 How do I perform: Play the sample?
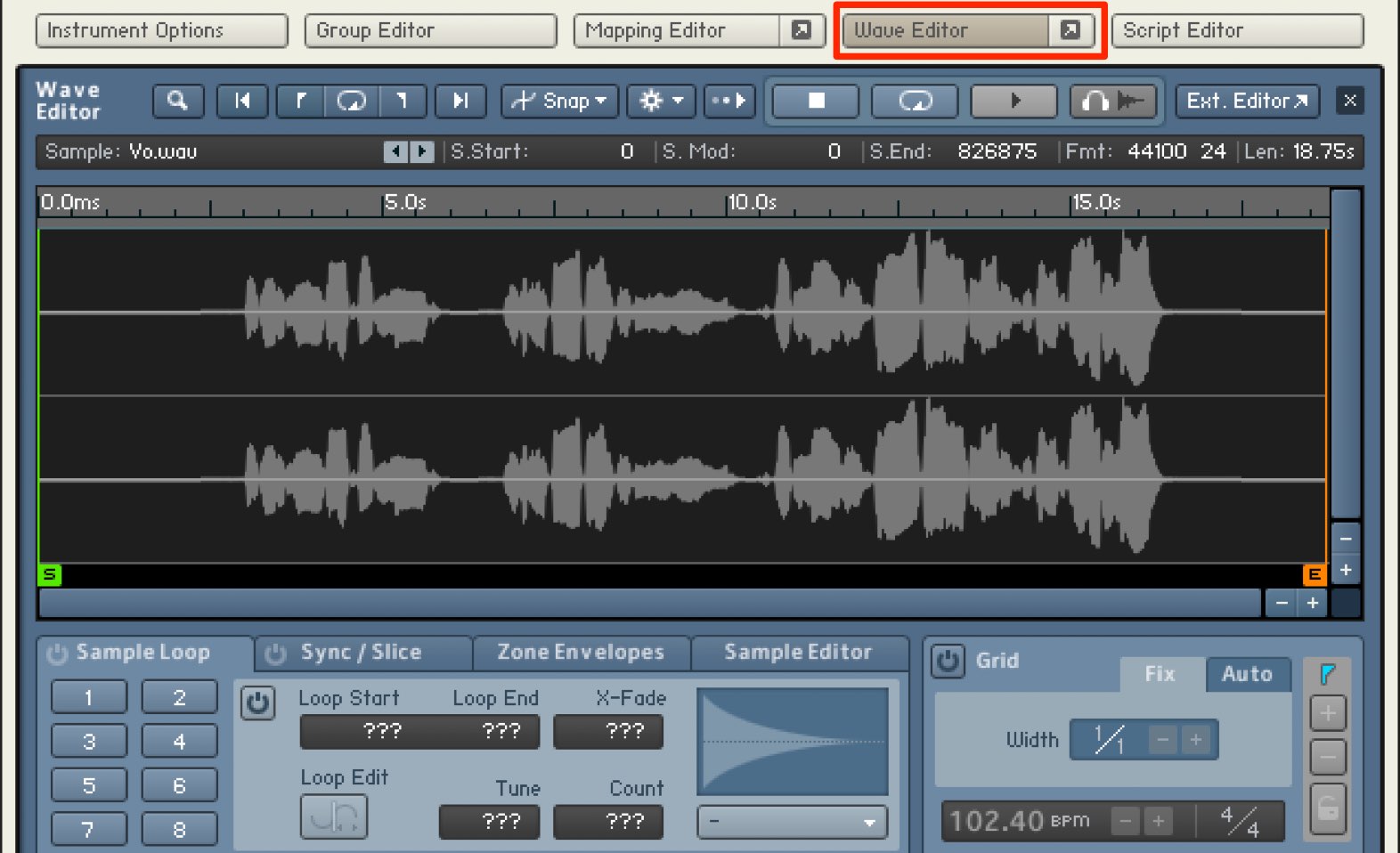click(1013, 101)
